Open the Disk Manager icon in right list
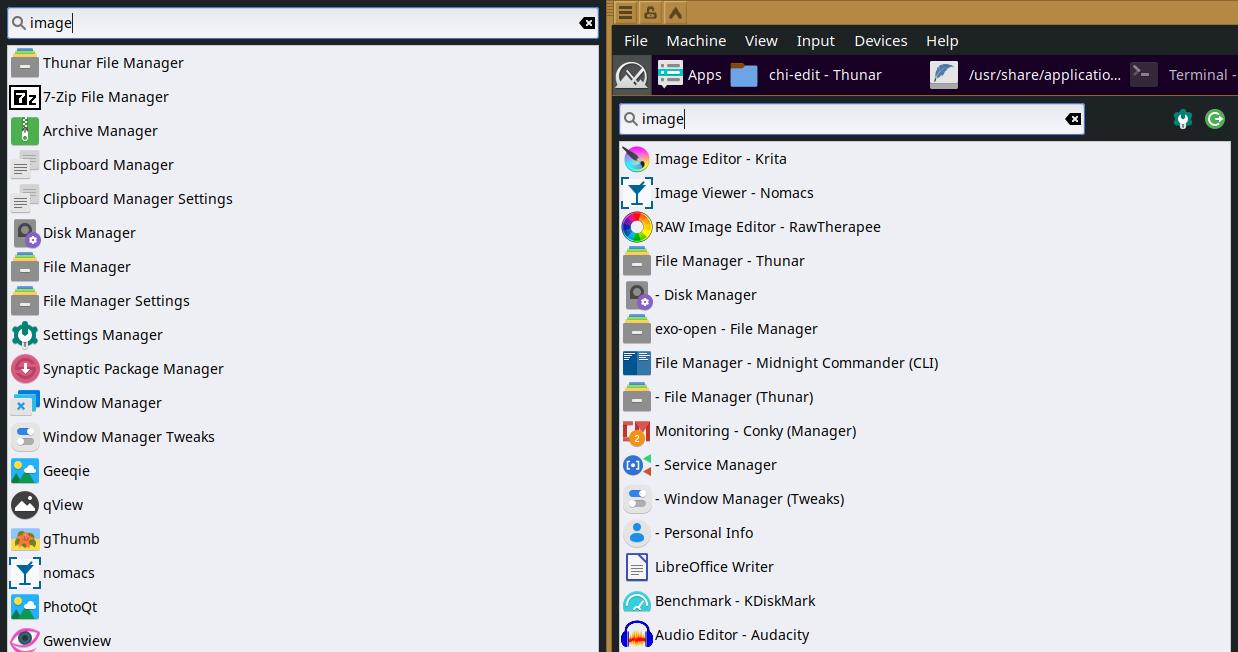Screen dimensions: 1238x652 [x=636, y=295]
